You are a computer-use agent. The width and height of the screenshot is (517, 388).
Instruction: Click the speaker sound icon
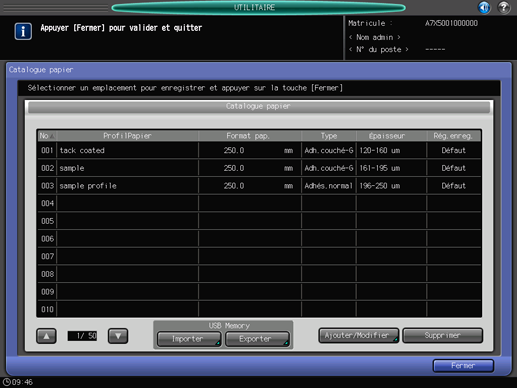click(484, 7)
